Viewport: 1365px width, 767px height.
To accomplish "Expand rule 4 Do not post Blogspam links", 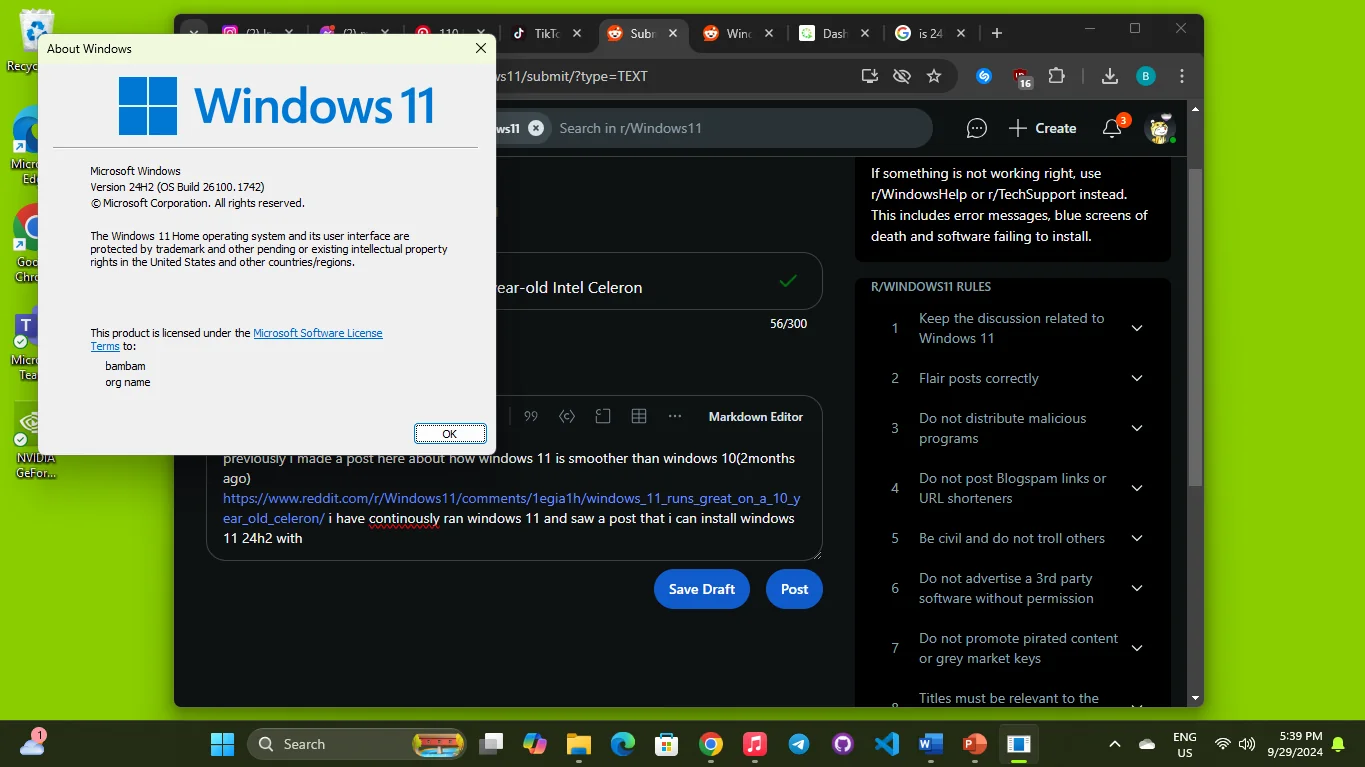I will coord(1136,488).
